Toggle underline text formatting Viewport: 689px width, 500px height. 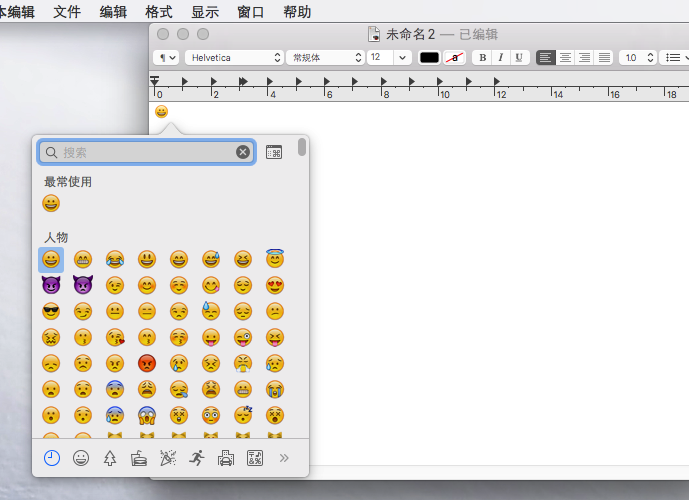[x=519, y=58]
